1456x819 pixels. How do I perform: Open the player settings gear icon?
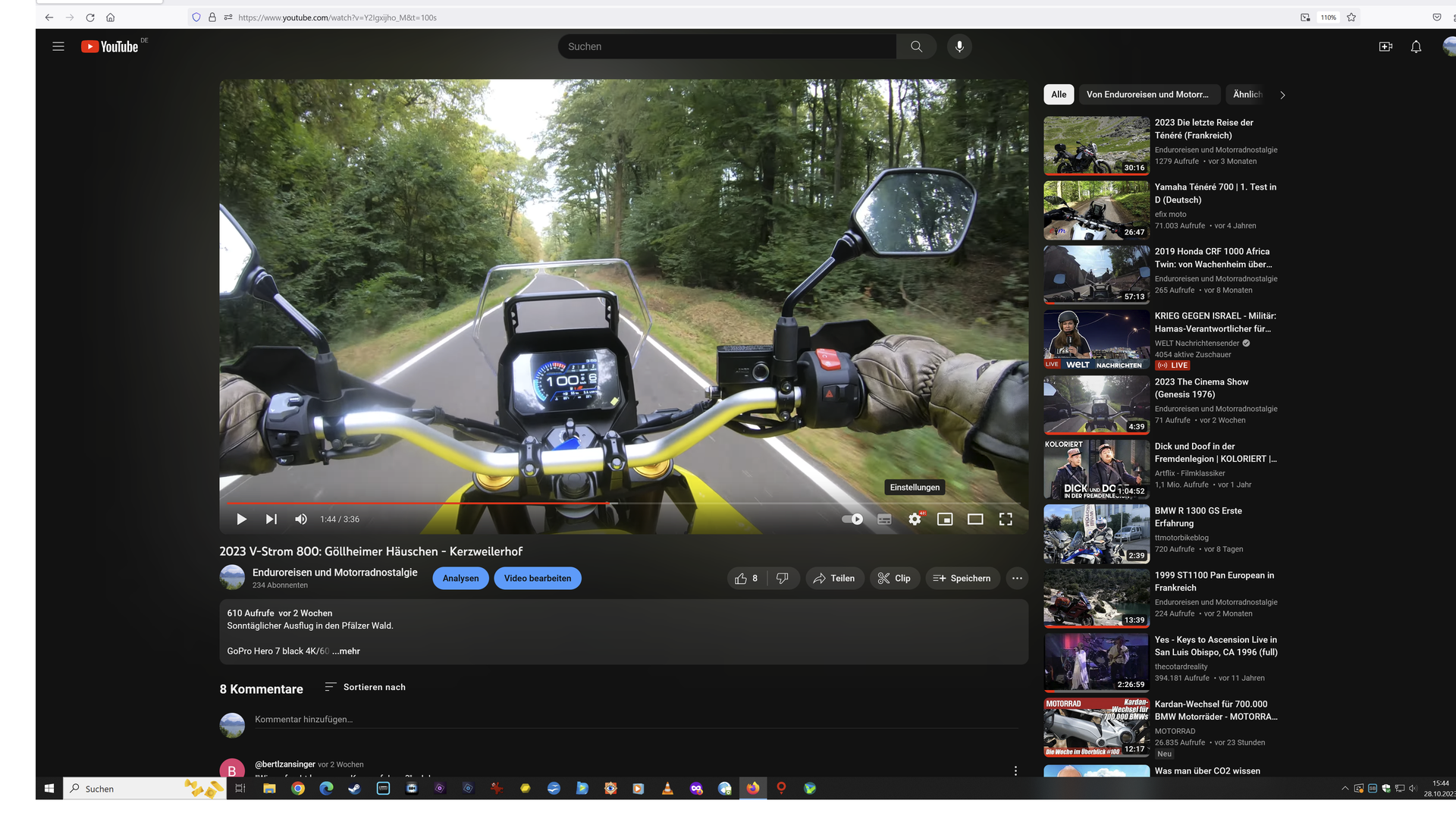coord(915,519)
